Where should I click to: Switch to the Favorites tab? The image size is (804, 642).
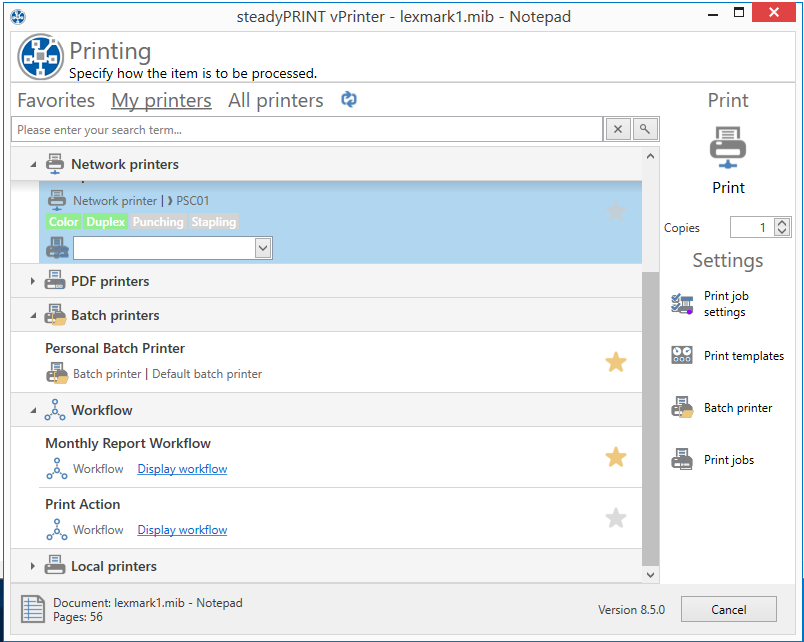tap(56, 100)
